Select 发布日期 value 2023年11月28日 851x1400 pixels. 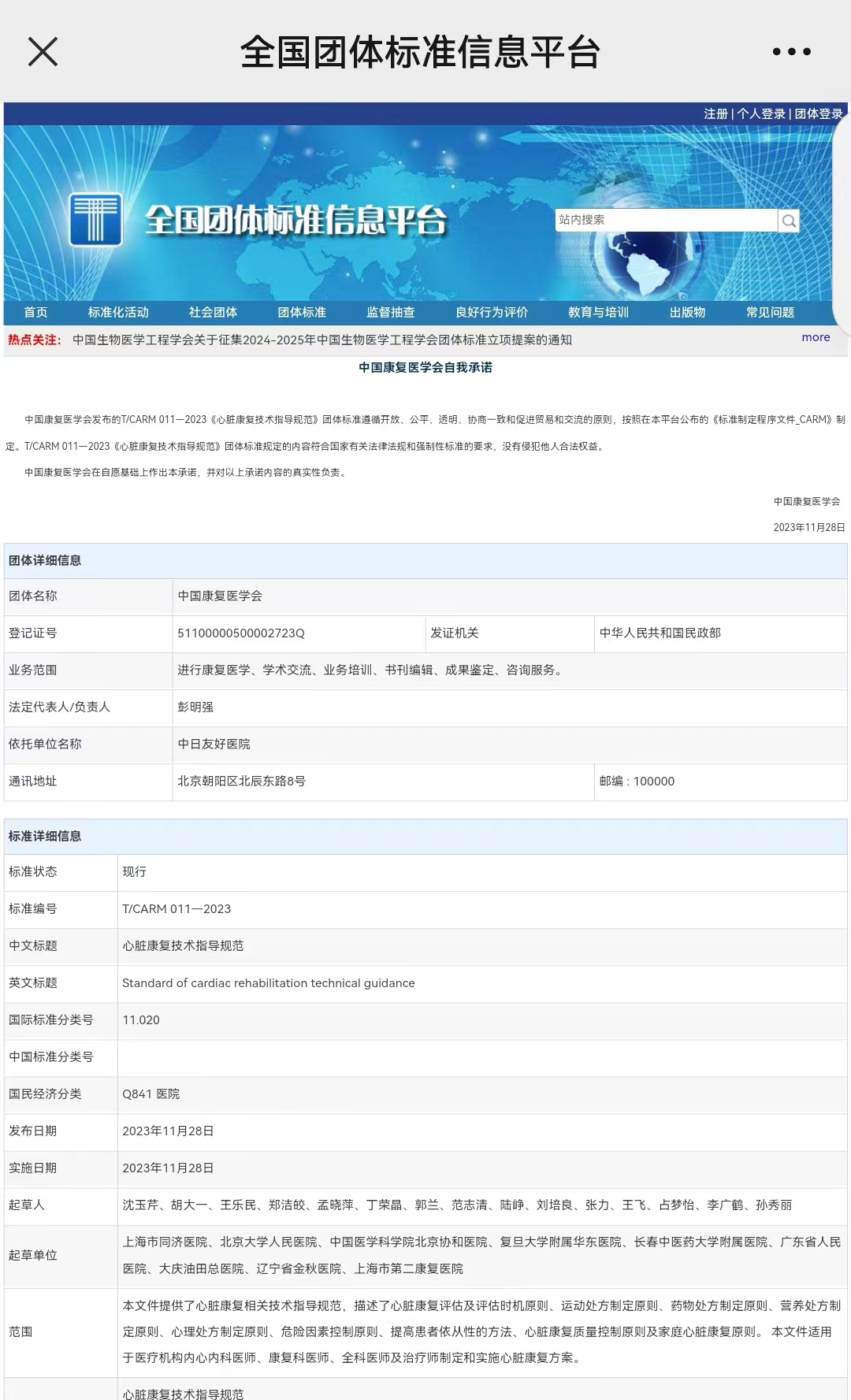point(168,1131)
